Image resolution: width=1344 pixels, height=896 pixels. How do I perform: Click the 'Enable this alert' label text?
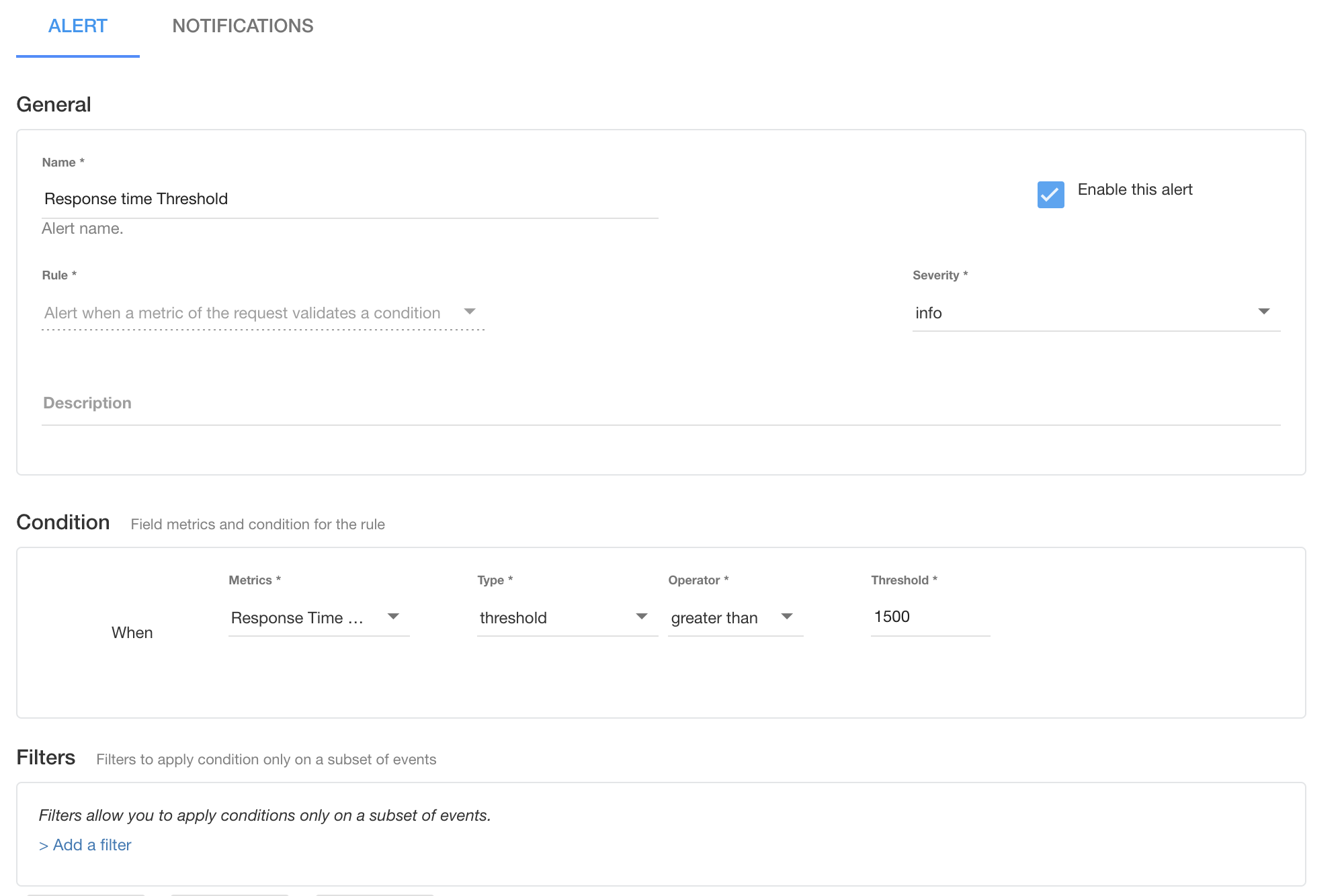coord(1134,190)
